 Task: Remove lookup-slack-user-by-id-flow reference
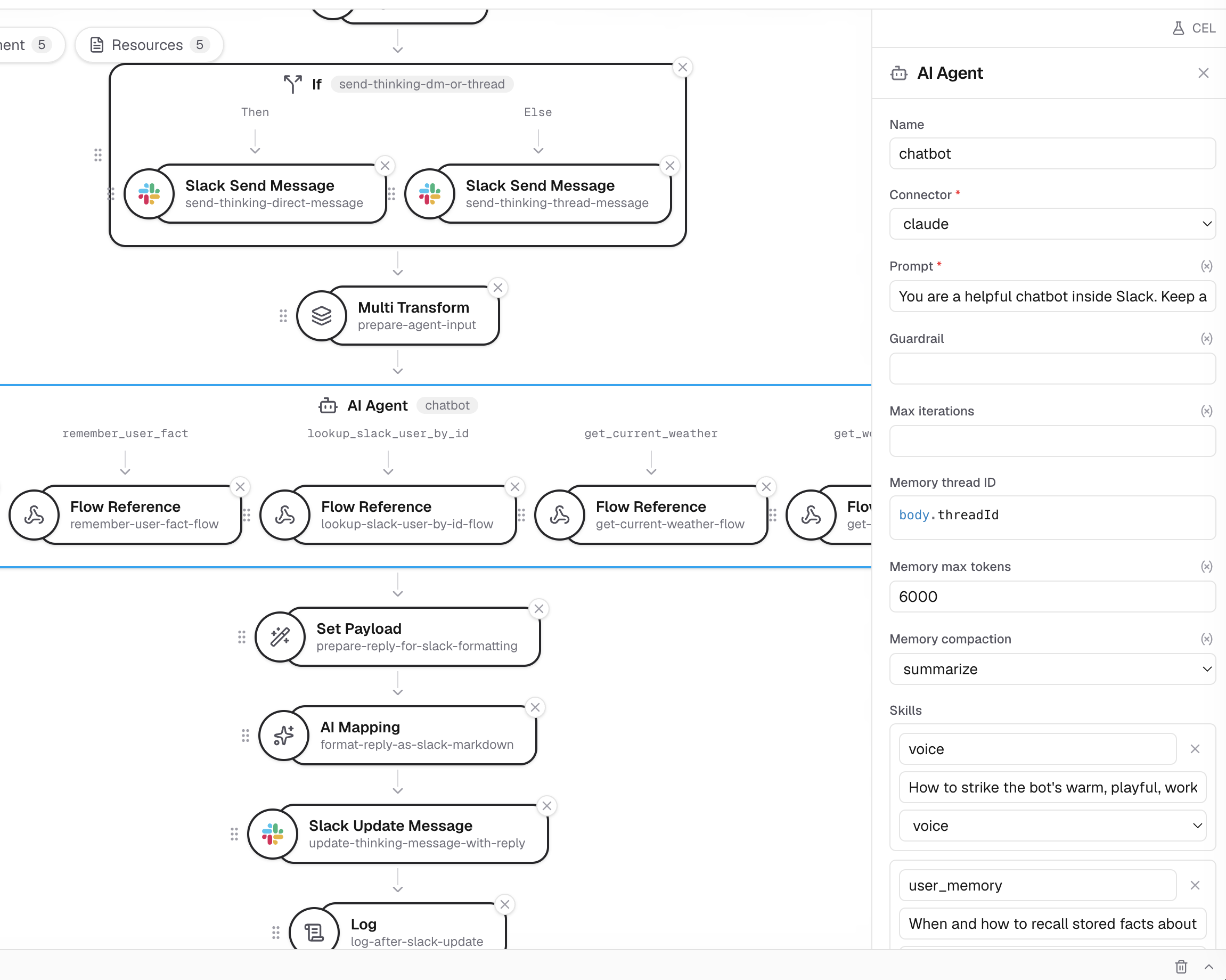tap(514, 487)
